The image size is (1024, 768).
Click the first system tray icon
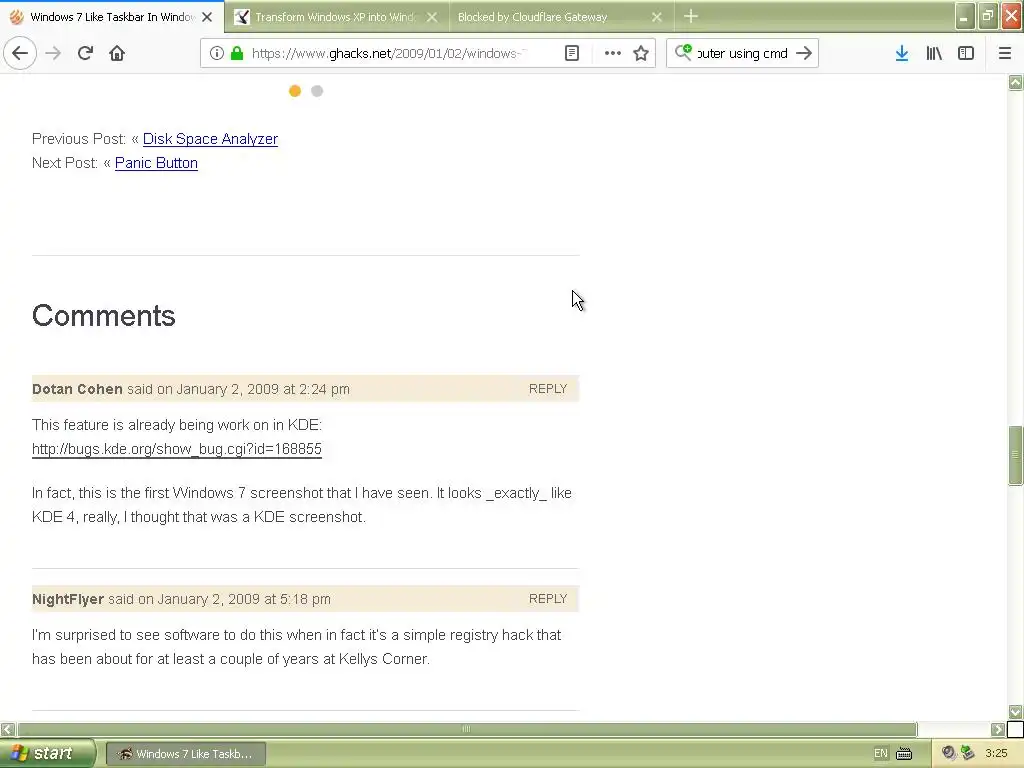pyautogui.click(x=949, y=753)
